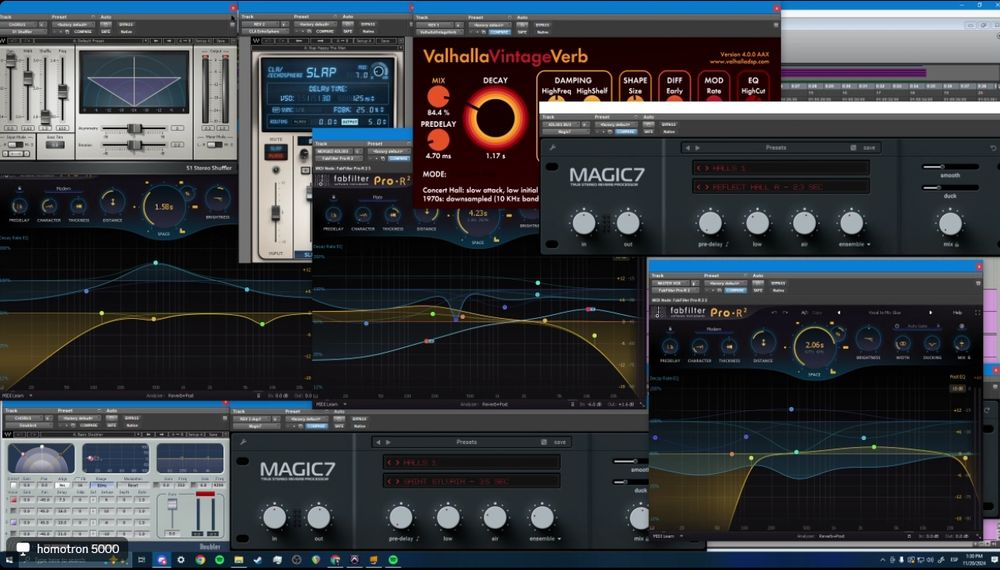Screen dimensions: 1000x570
Task: Toggle BYPASS in upper Magic7 header
Action: (669, 124)
